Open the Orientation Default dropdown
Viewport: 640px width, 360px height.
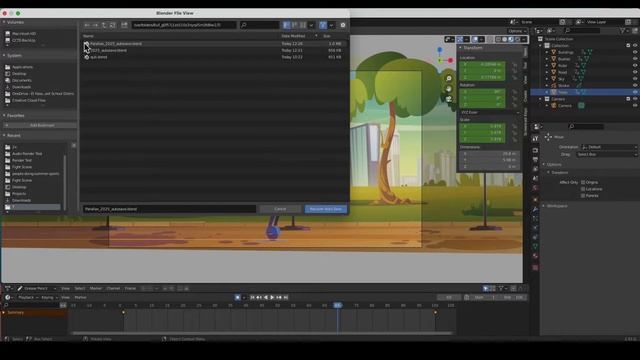click(x=609, y=147)
